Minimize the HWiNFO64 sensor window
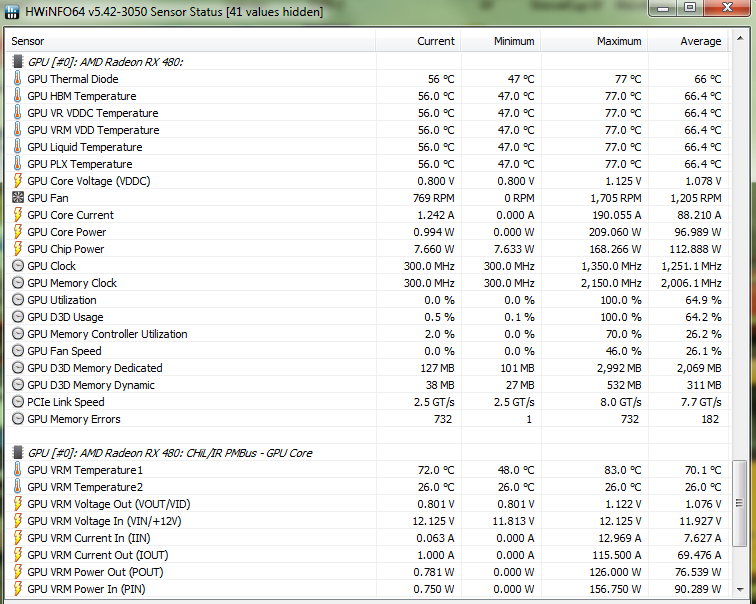The image size is (756, 604). pyautogui.click(x=663, y=8)
